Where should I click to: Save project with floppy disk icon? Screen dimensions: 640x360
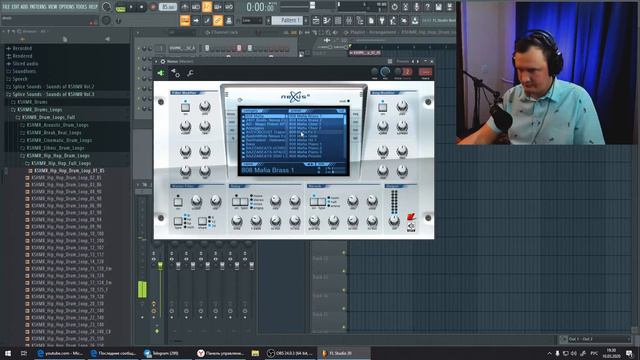[438, 7]
